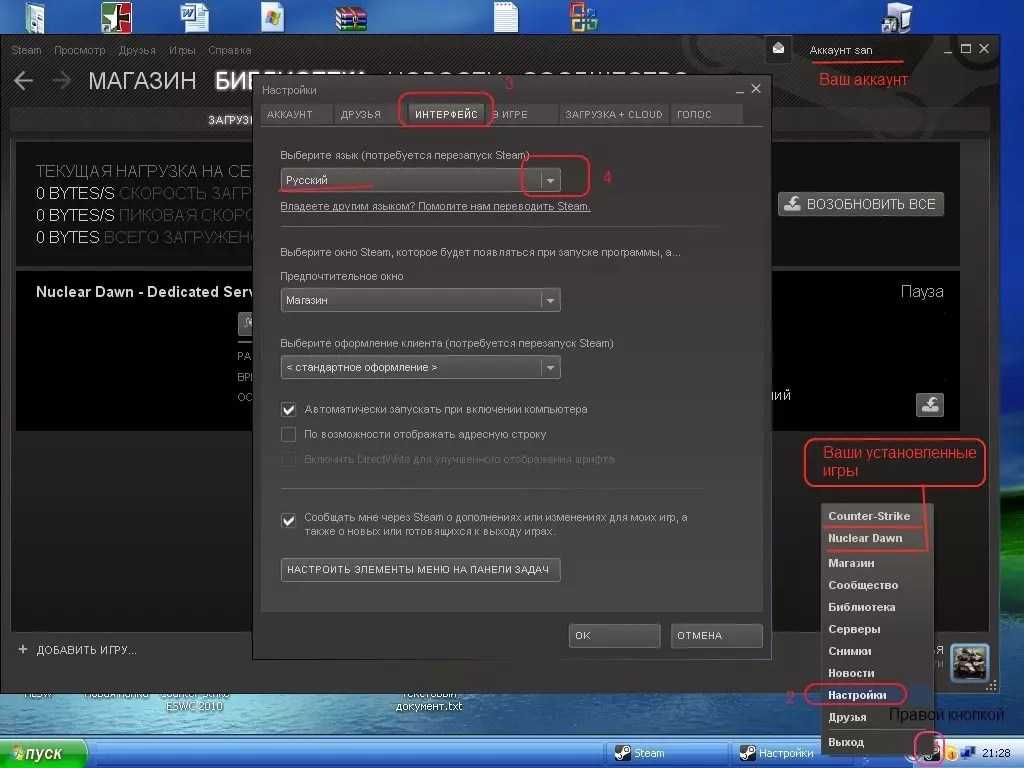This screenshot has width=1024, height=768.
Task: Click the ВОЗОБНОВИТЬ ВСЕ button
Action: point(861,204)
